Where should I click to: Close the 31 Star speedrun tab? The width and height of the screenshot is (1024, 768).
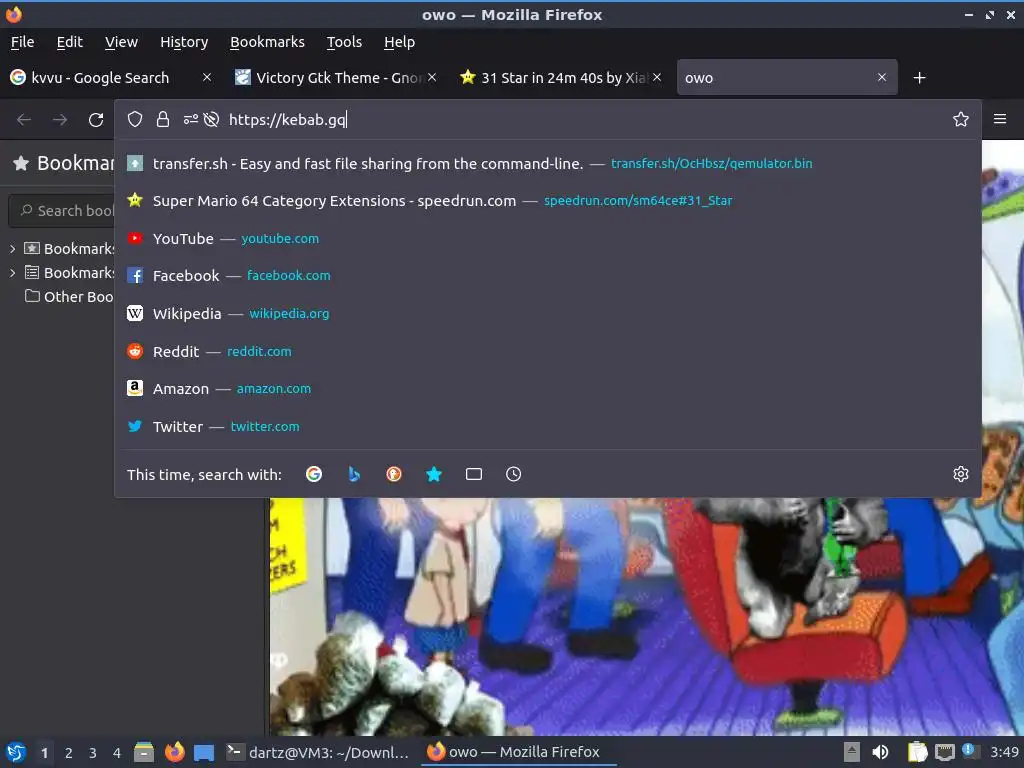[657, 77]
